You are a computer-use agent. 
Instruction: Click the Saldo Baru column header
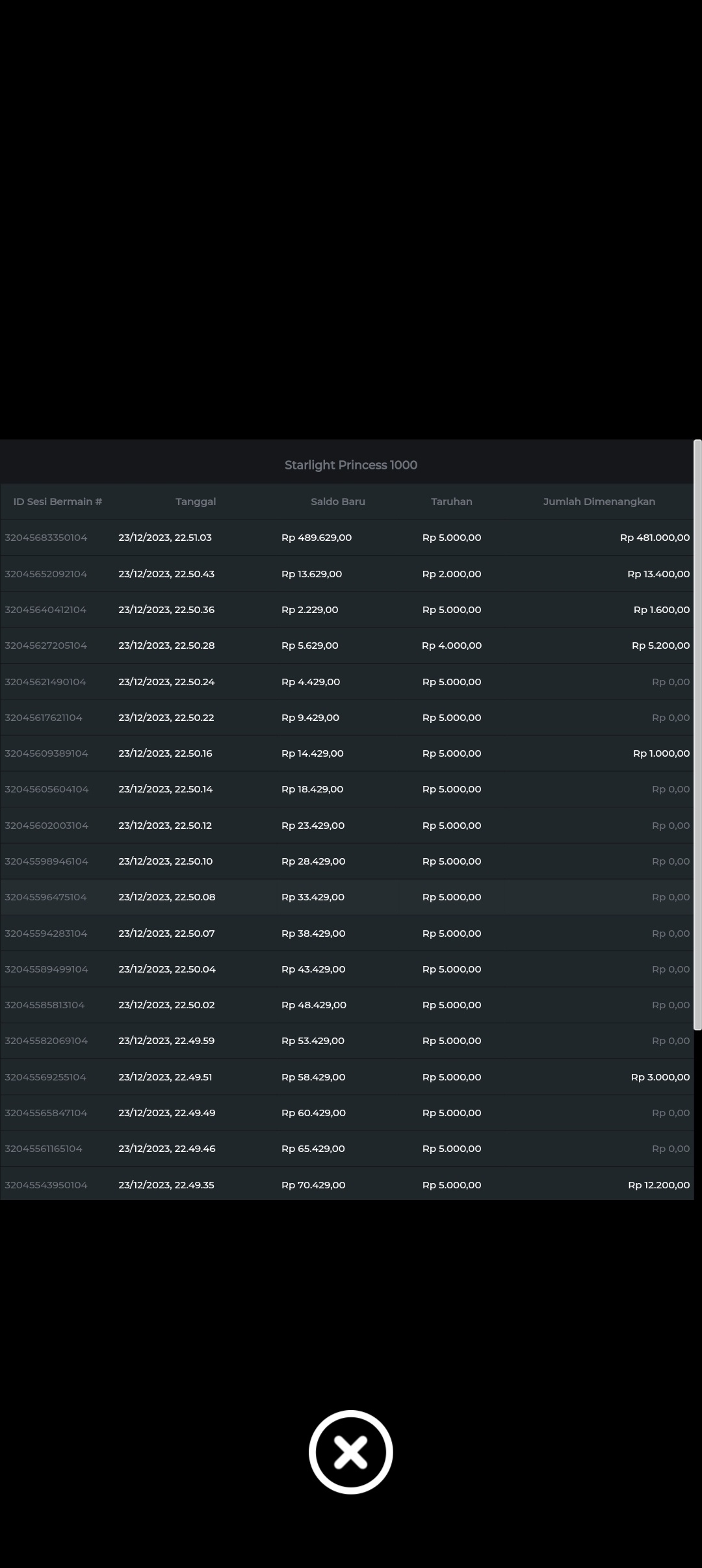[x=337, y=501]
